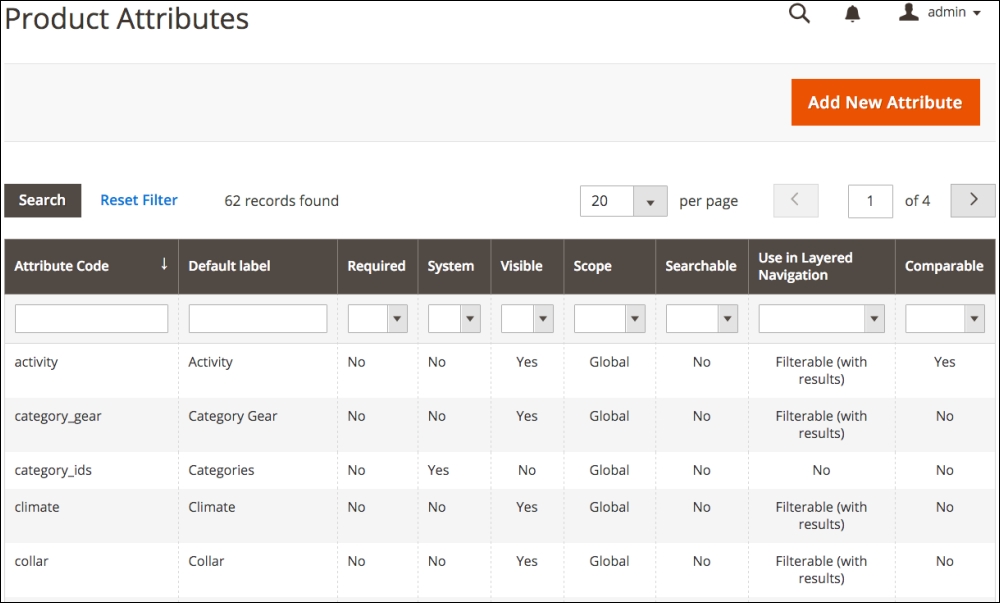This screenshot has width=1000, height=603.
Task: Click the Default label filter field
Action: click(258, 319)
